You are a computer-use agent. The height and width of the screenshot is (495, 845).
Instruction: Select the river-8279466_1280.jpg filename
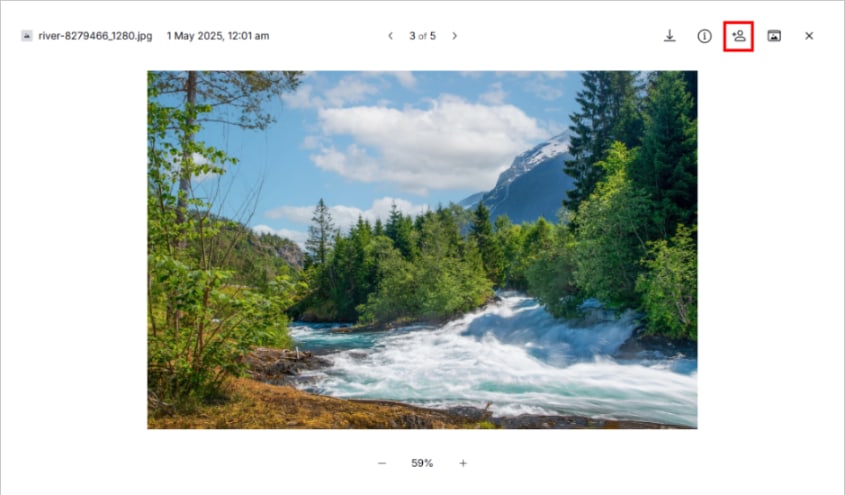[x=95, y=36]
